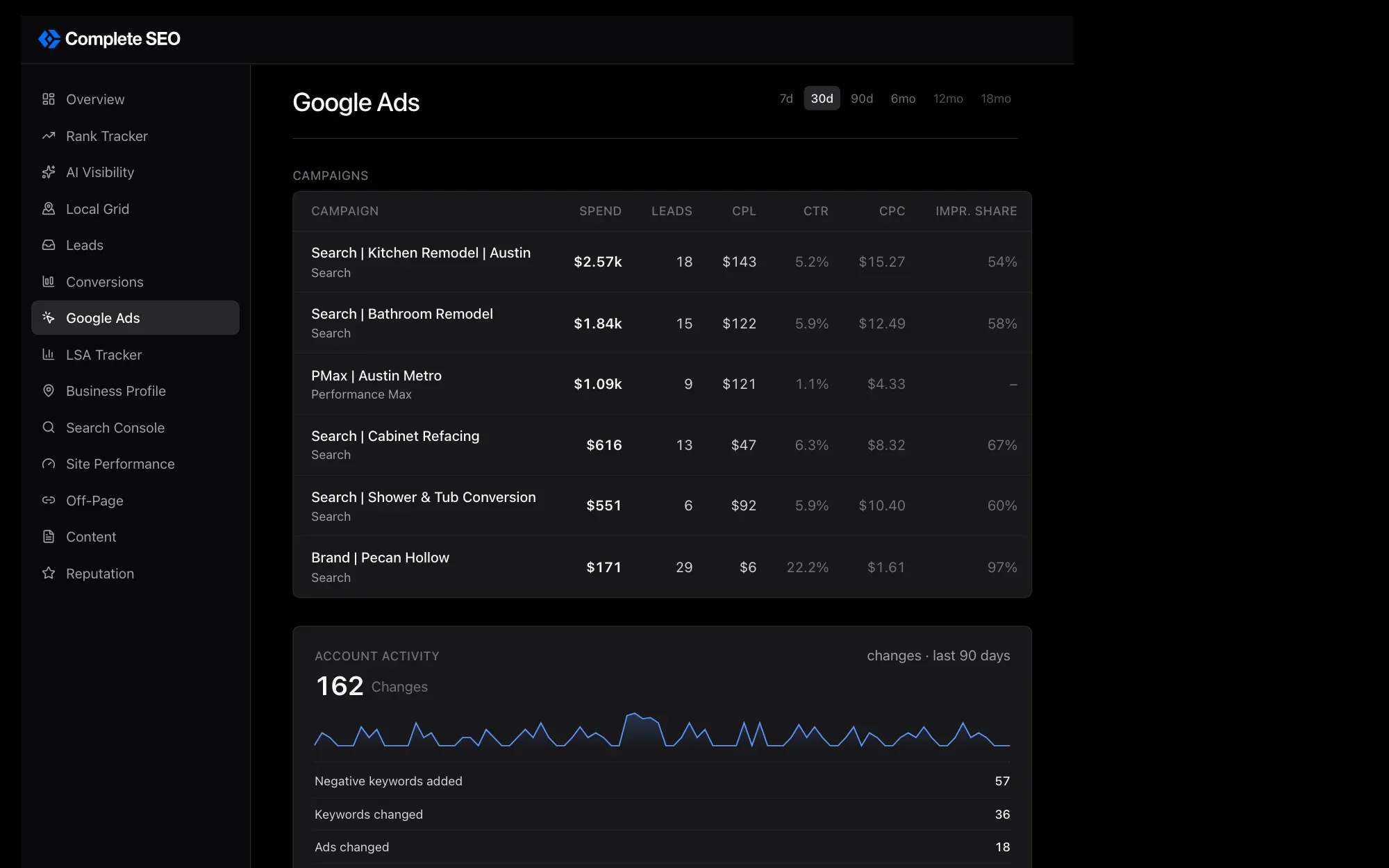The image size is (1389, 868).
Task: Click the account activity sparkline chart
Action: coord(662,730)
